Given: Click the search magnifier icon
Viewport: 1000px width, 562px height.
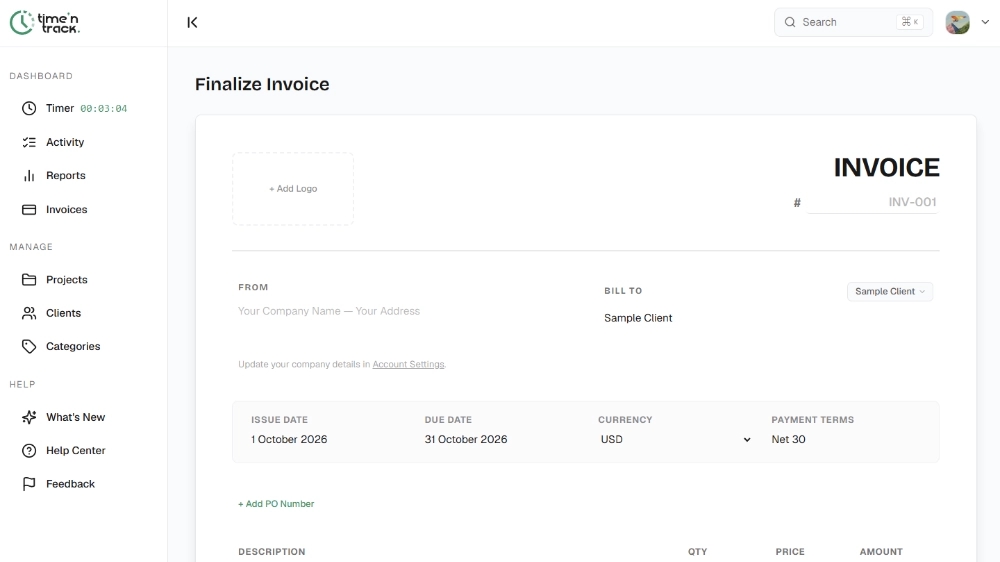Looking at the screenshot, I should [790, 22].
